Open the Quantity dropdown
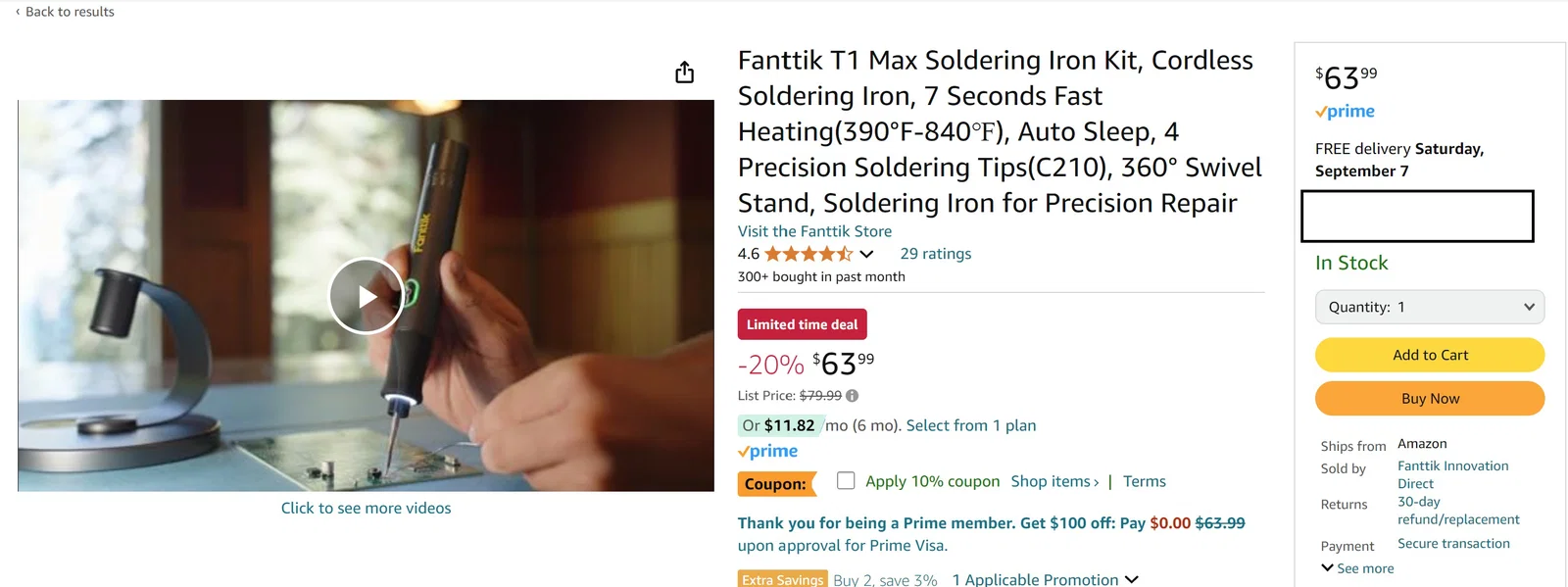The width and height of the screenshot is (1568, 587). click(1429, 307)
